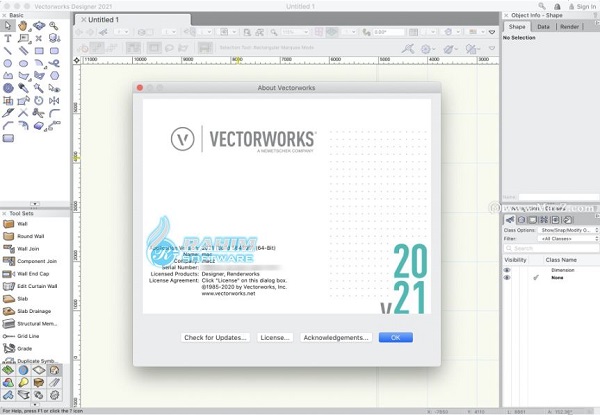Switch to the Data tab

[543, 26]
